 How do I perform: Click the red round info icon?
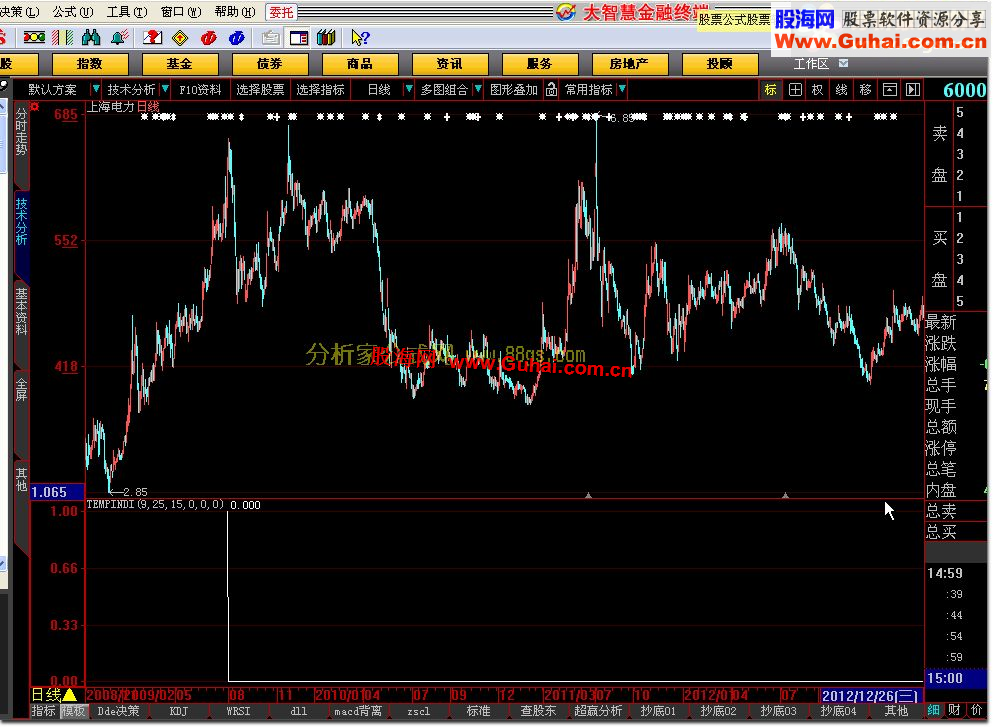[208, 38]
